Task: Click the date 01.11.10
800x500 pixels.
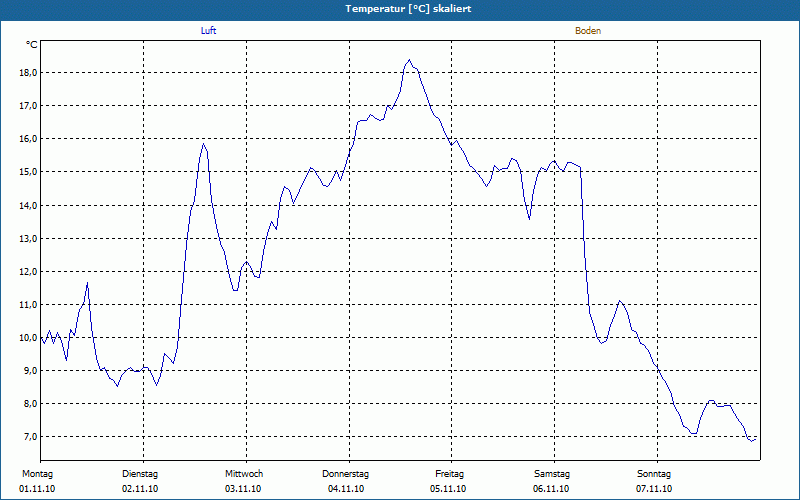Action: point(37,489)
